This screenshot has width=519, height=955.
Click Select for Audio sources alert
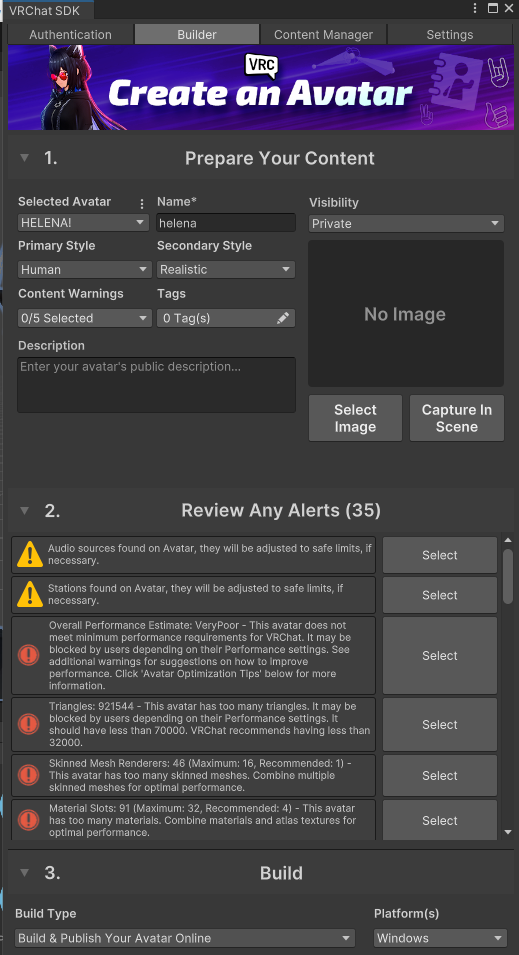440,555
